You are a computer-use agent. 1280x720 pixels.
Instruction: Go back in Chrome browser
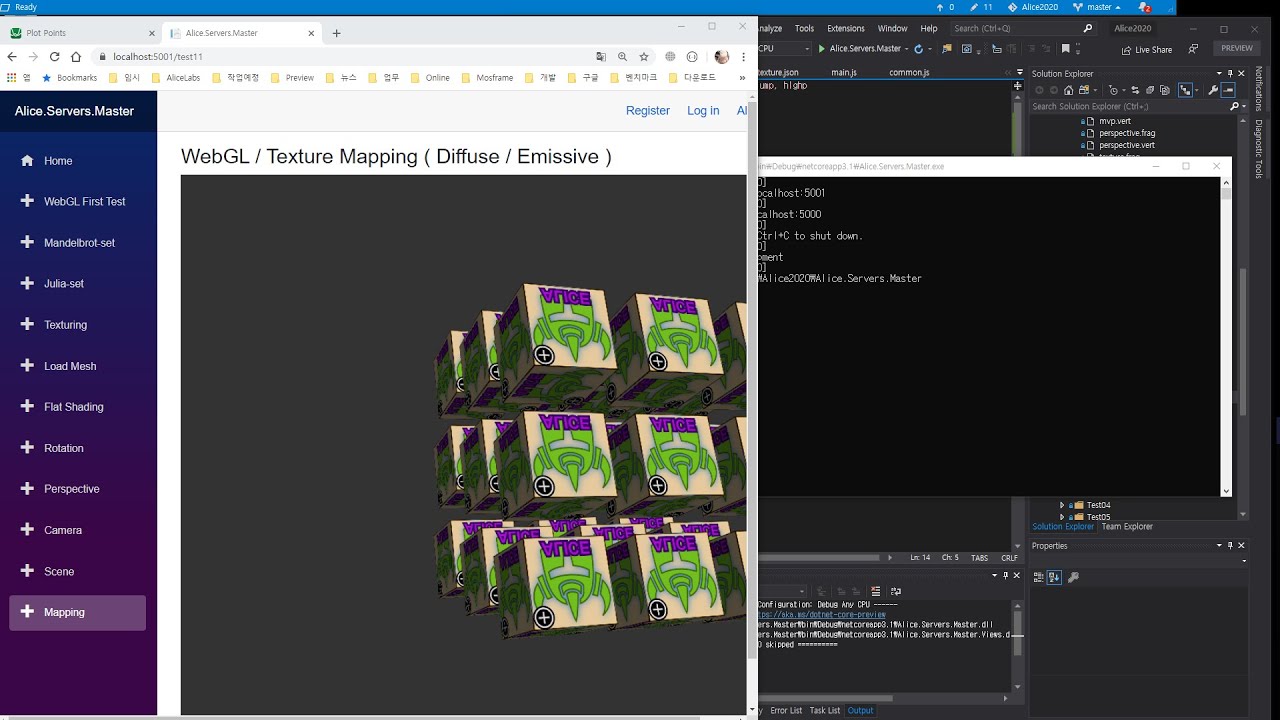[12, 57]
